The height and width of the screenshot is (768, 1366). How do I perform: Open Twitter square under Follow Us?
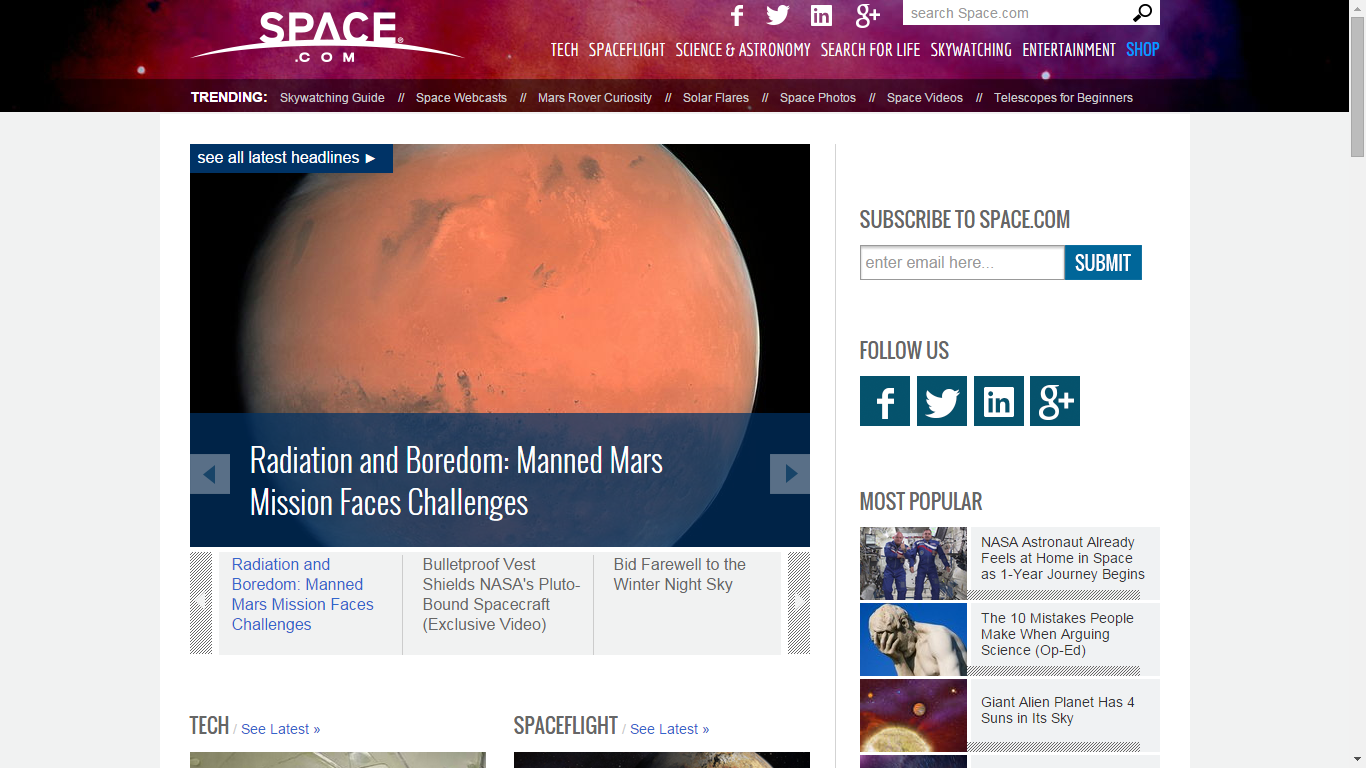tap(942, 401)
